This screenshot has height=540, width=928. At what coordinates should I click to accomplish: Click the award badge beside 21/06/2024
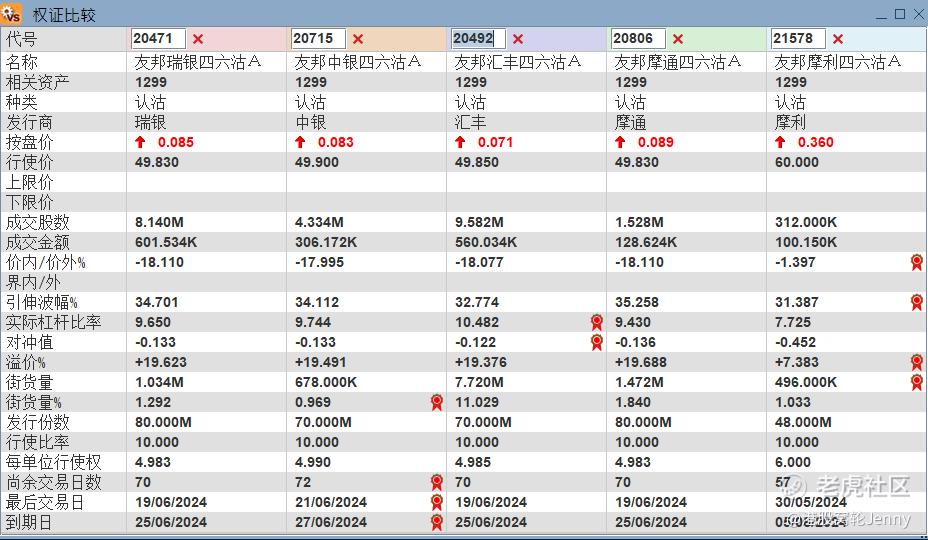[x=437, y=503]
